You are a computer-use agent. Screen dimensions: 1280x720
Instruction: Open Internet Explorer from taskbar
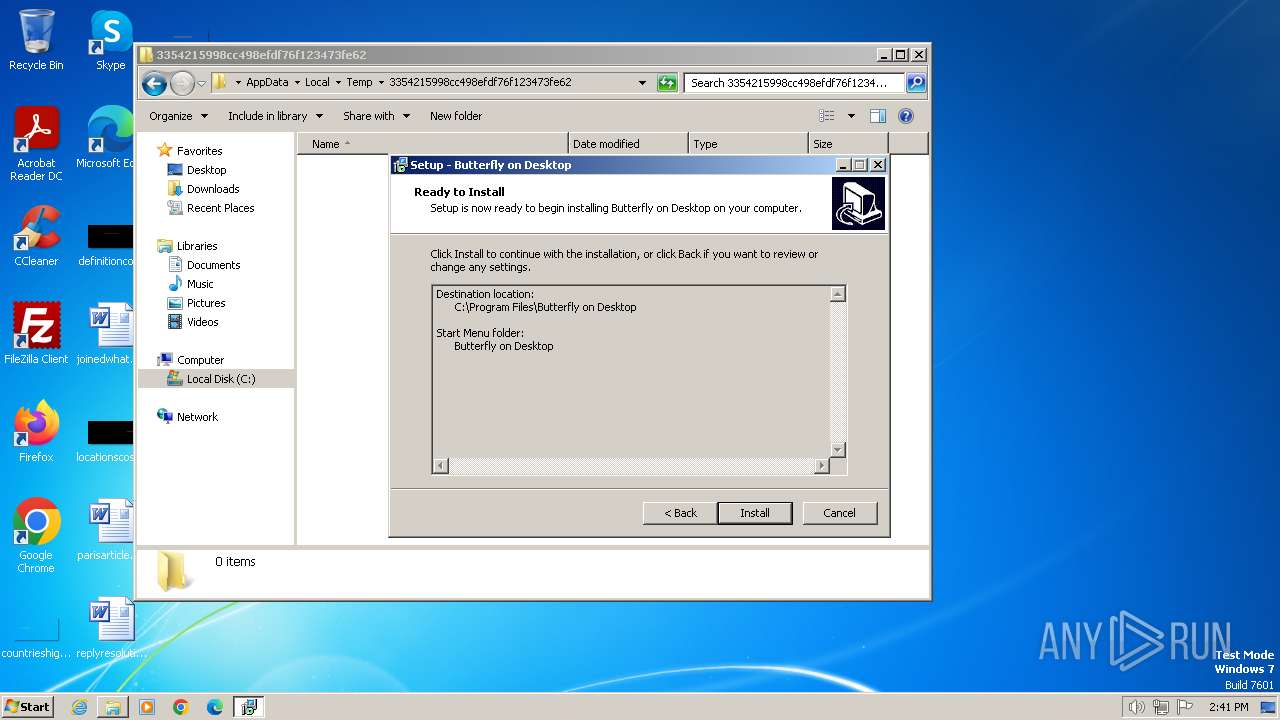[79, 707]
